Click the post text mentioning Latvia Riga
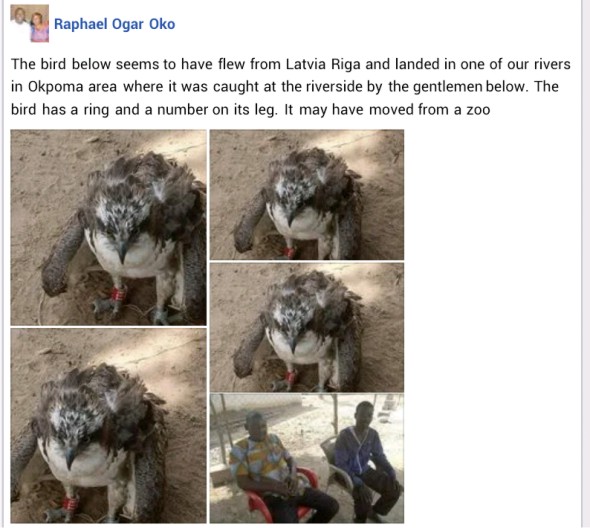 pos(290,87)
